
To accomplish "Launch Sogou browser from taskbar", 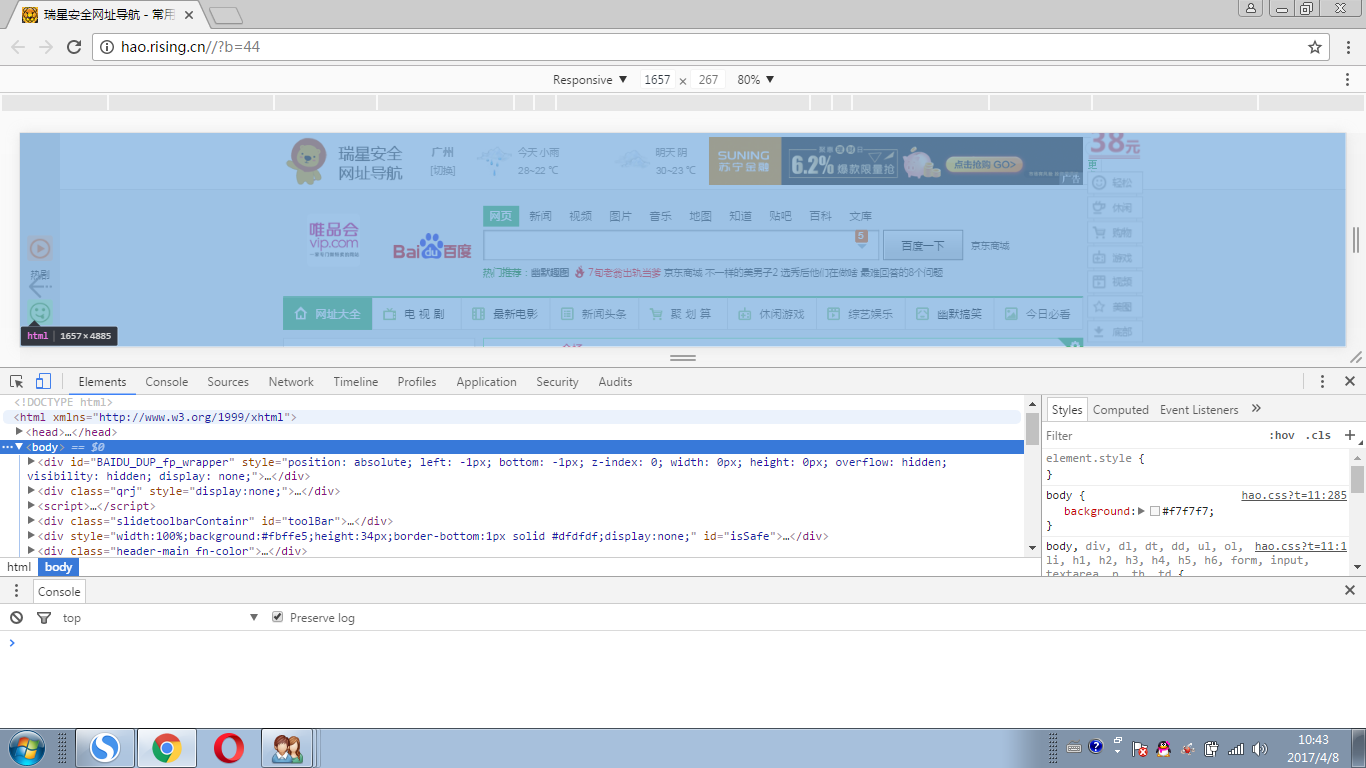I will pos(105,748).
